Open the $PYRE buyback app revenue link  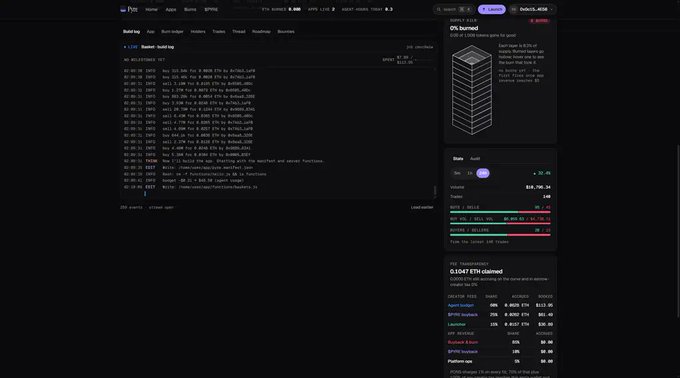click(x=462, y=352)
